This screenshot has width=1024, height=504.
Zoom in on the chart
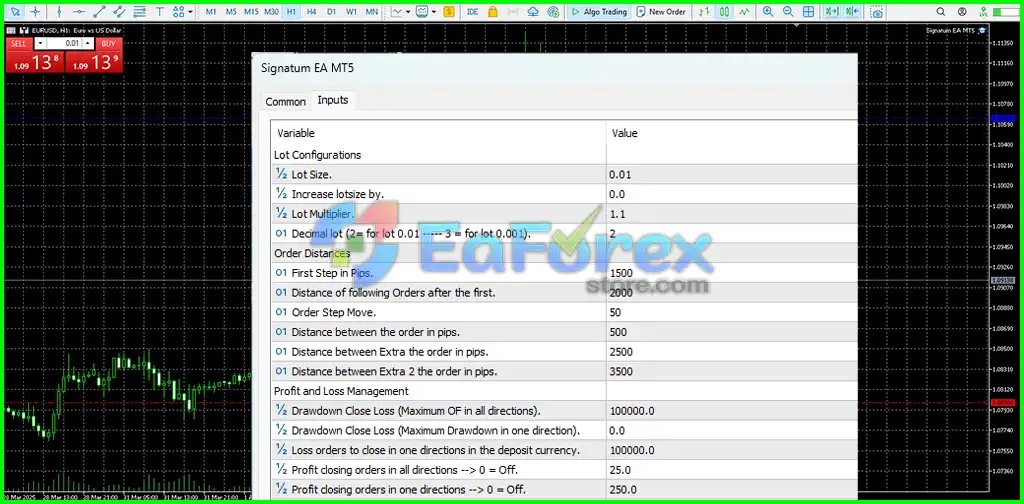[768, 12]
